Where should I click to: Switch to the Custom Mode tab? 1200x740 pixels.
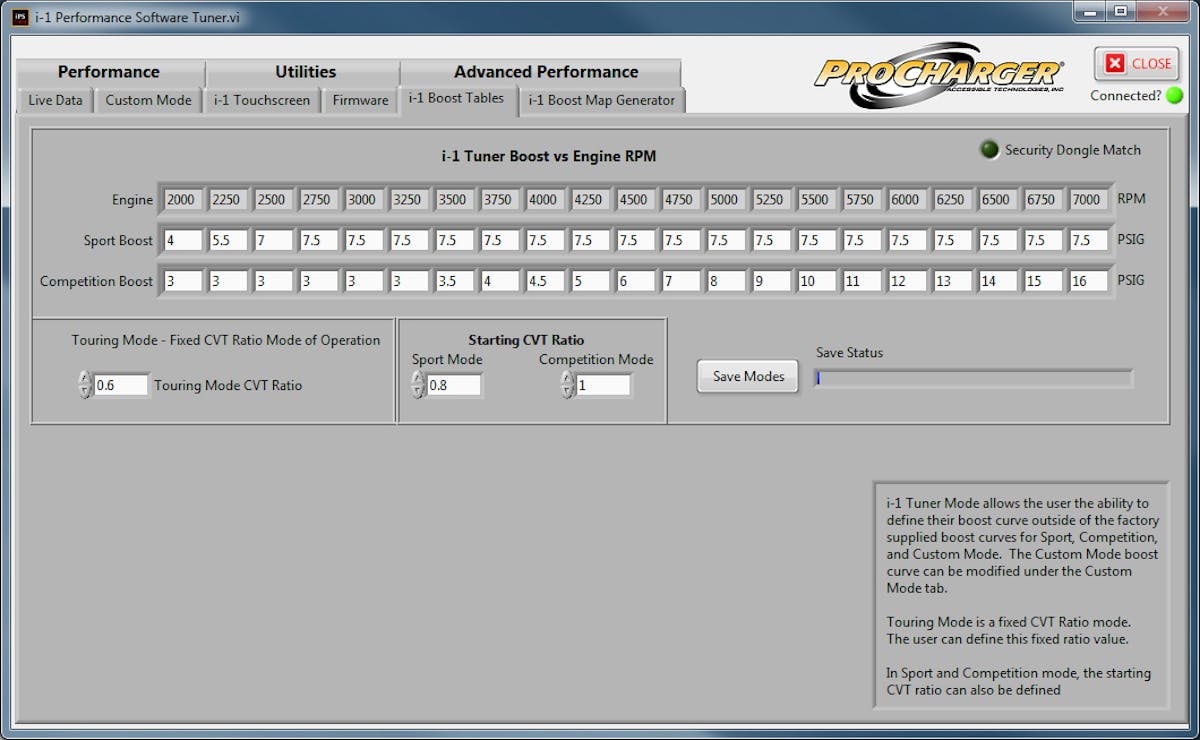click(148, 100)
